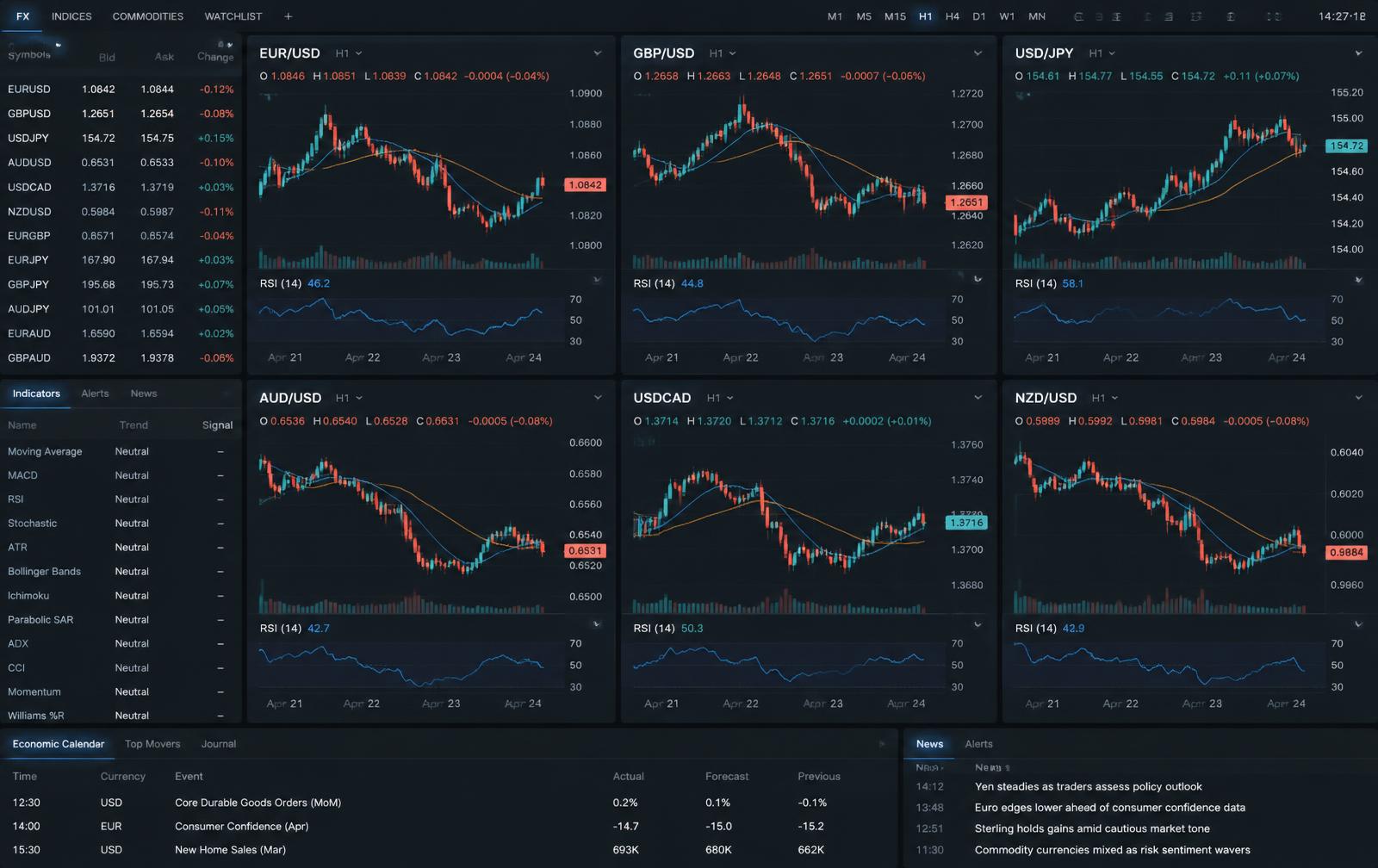
Task: Switch to the FX tab
Action: 22,16
